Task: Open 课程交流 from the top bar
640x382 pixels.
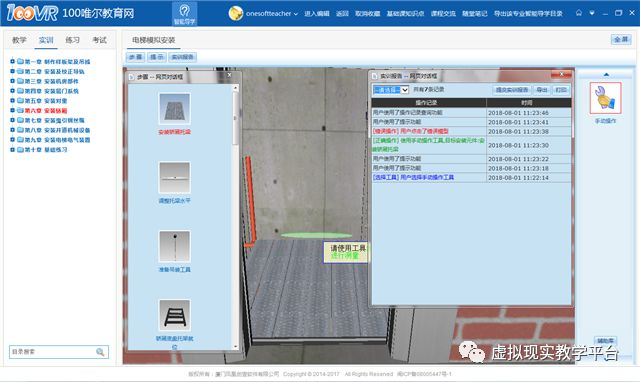Action: point(443,13)
